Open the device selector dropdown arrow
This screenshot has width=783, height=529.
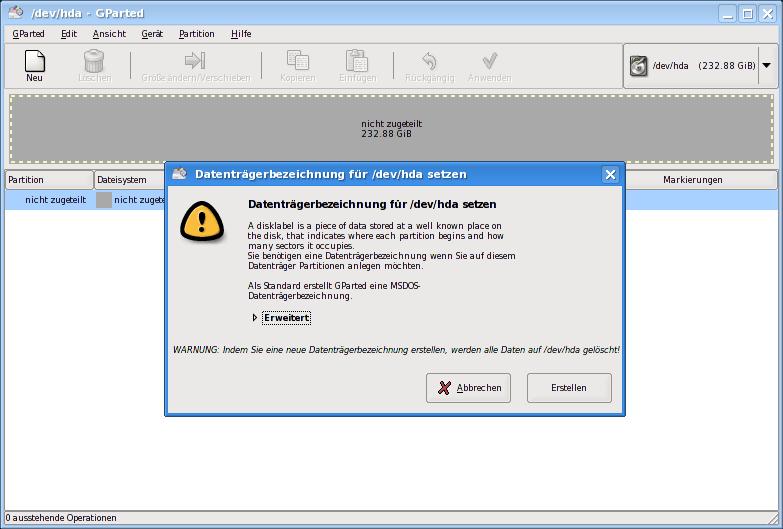click(767, 65)
